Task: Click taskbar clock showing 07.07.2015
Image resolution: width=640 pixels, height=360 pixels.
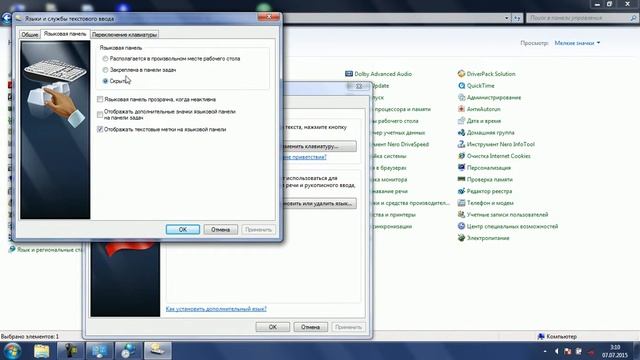Action: point(614,351)
